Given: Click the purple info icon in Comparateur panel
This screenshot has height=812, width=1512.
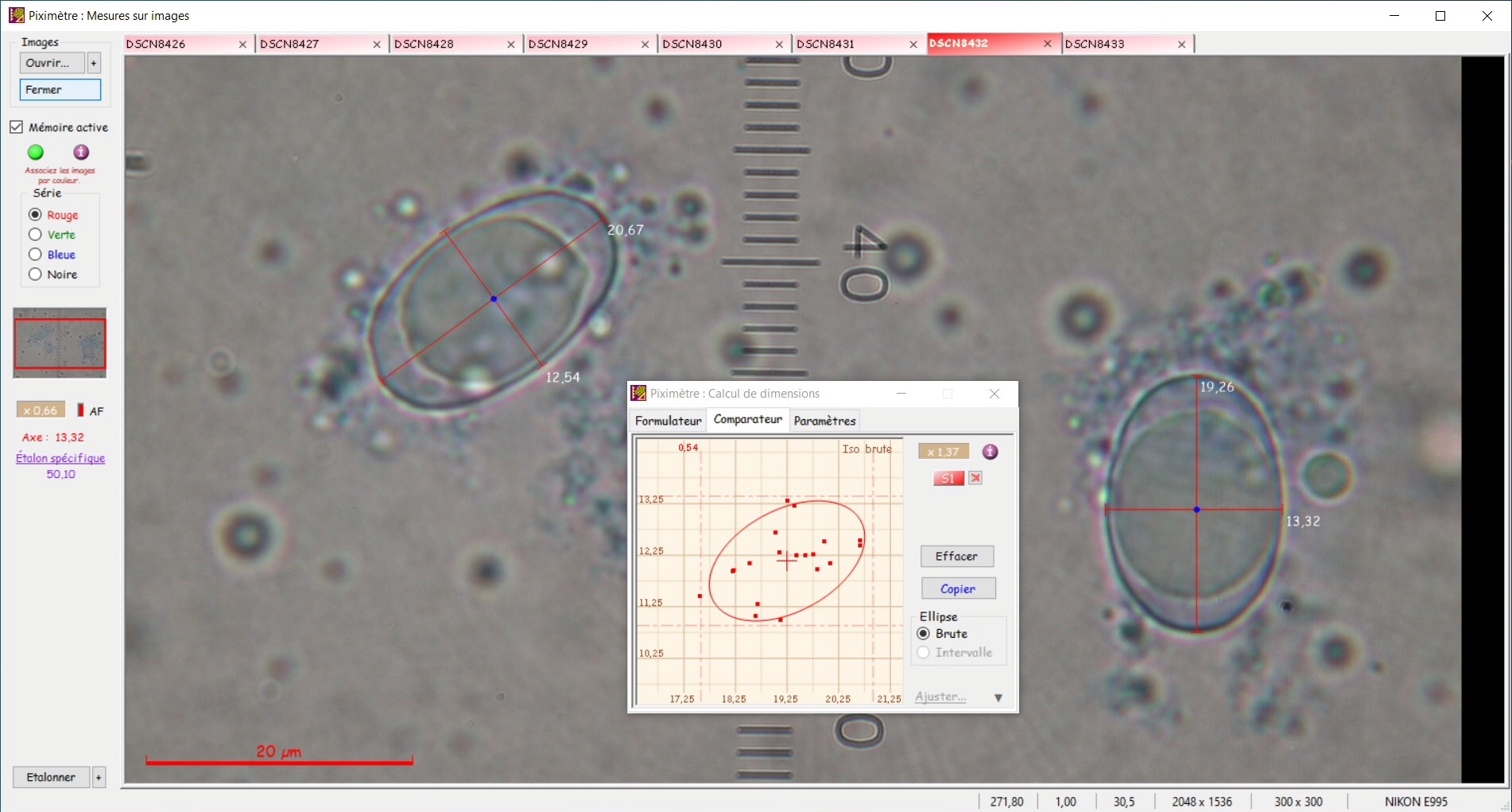Looking at the screenshot, I should click(990, 452).
